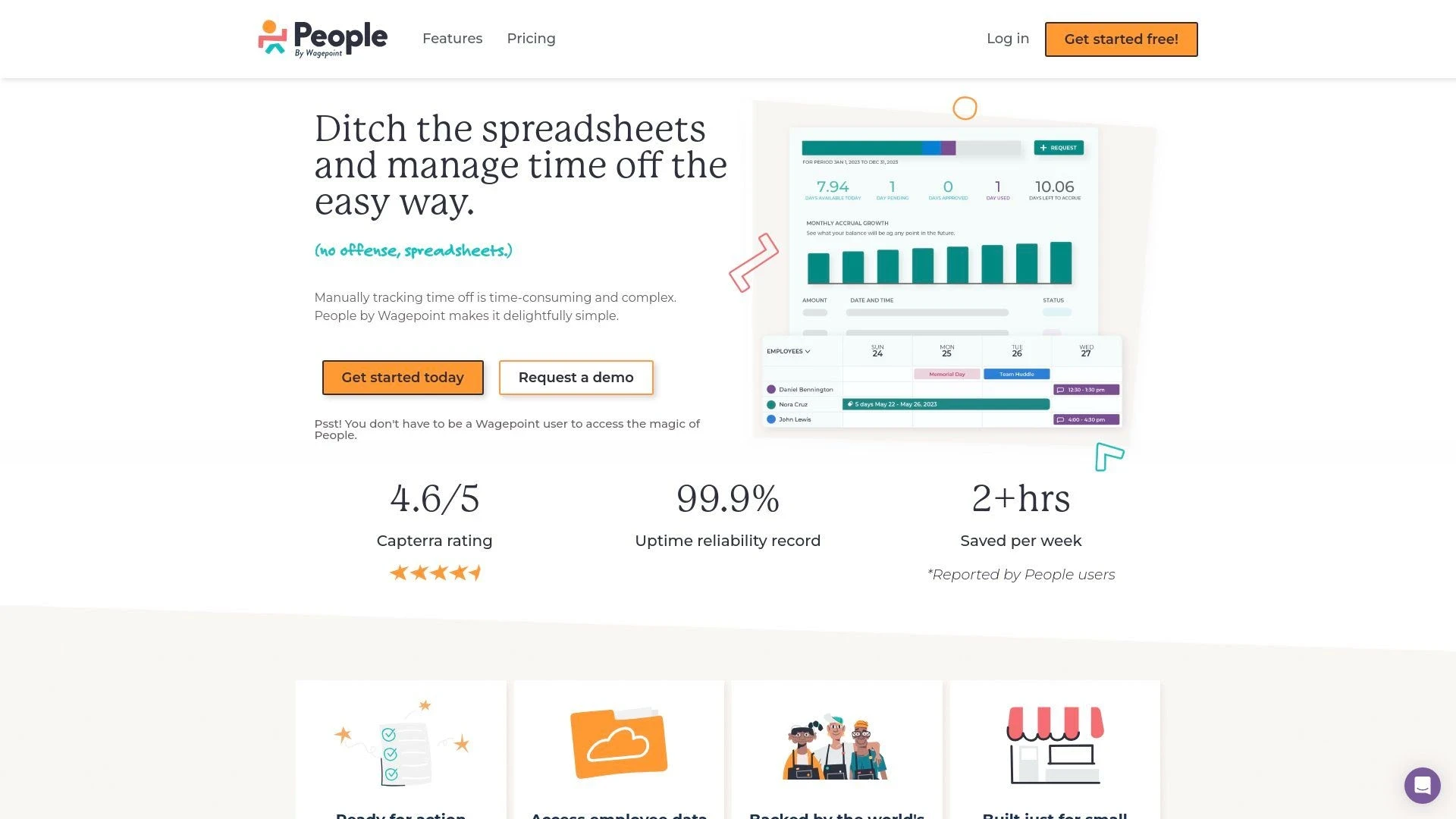Click the People by Wagepoint logo
The image size is (1456, 819).
tap(322, 39)
